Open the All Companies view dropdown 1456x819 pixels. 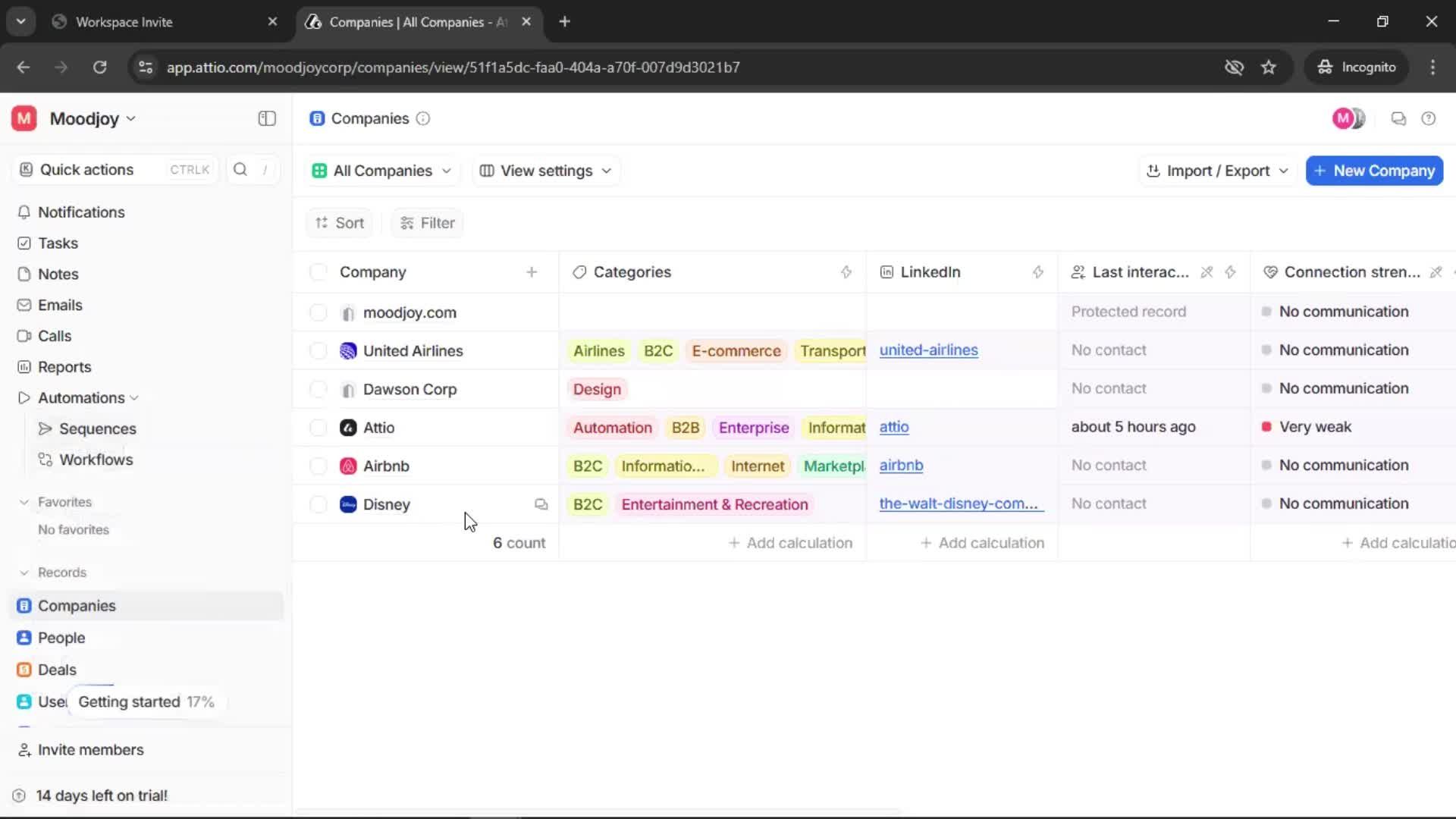coord(382,171)
